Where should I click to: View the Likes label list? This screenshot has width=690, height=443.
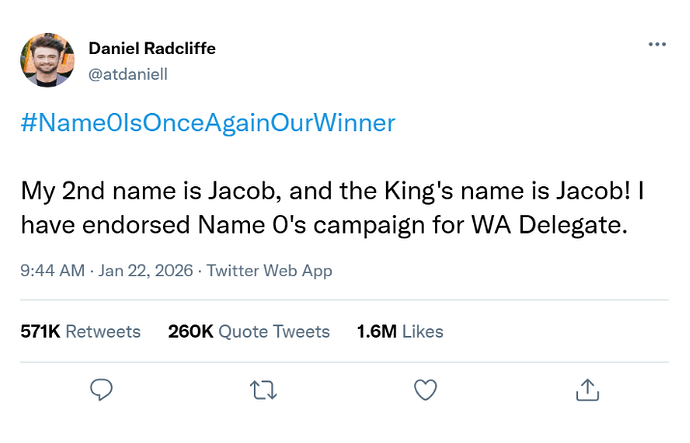click(x=424, y=331)
